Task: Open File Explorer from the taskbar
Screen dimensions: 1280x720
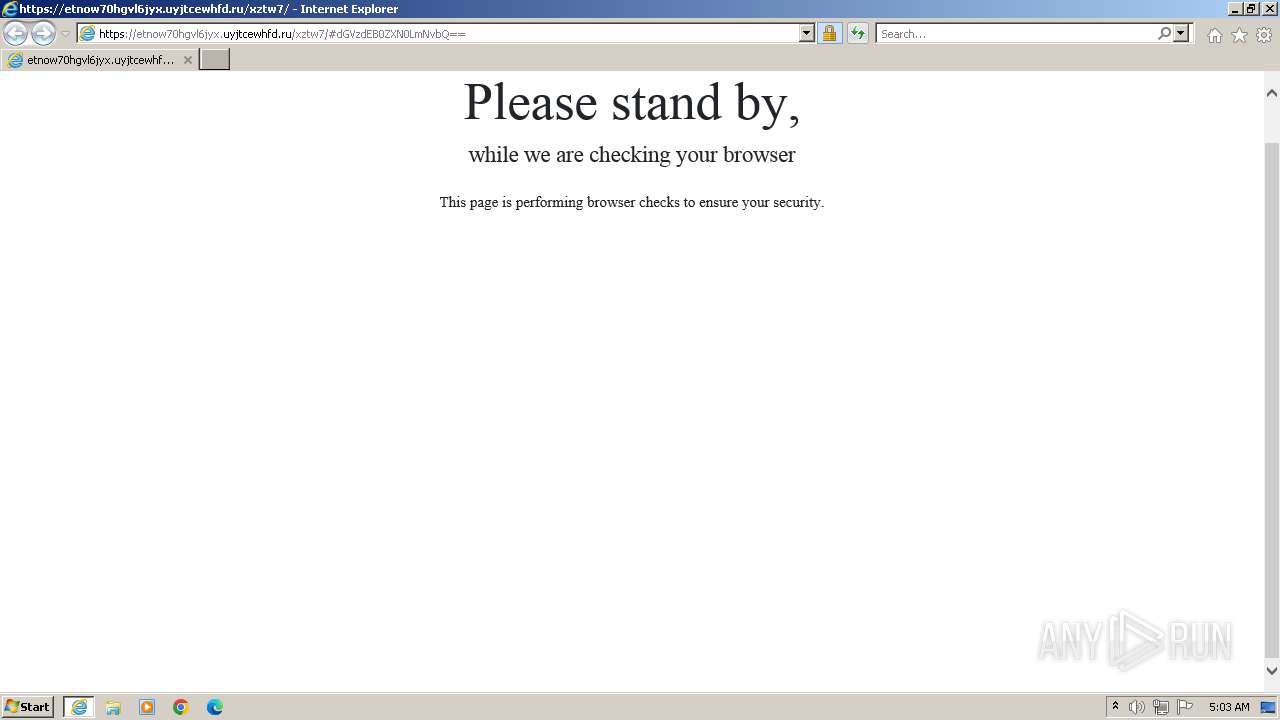Action: pos(113,707)
